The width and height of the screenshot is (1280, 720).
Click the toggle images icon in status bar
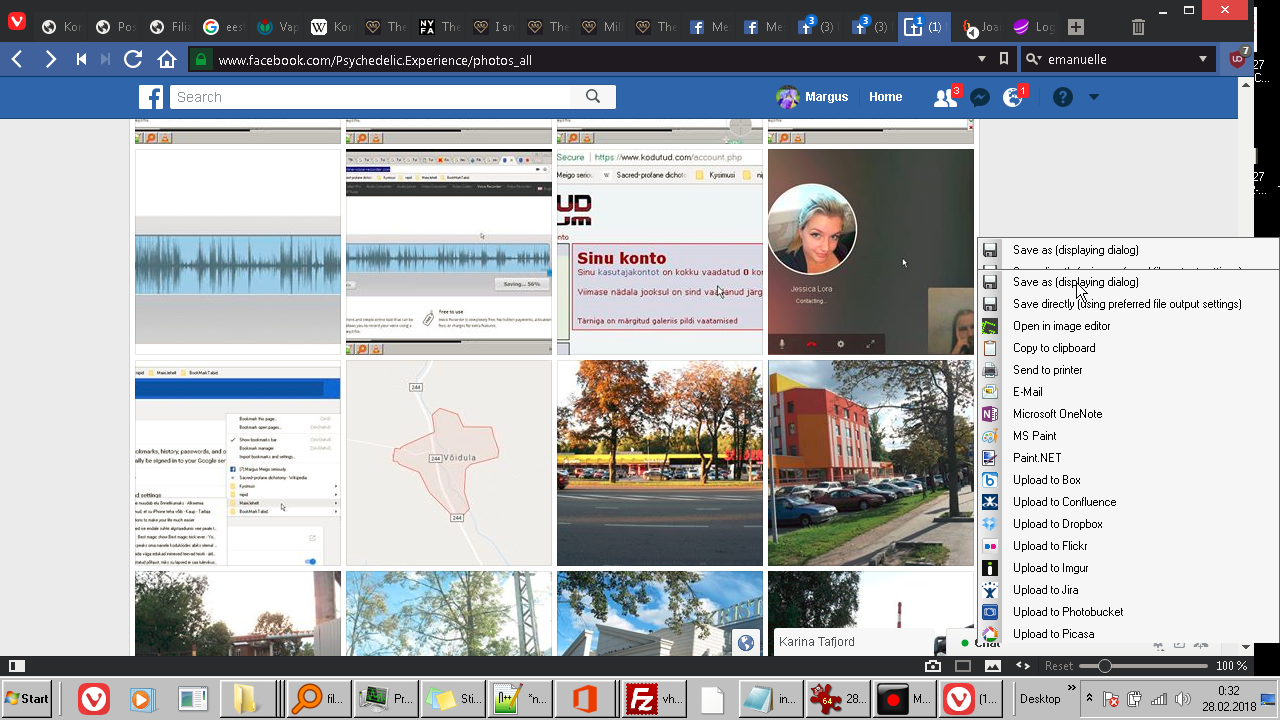click(x=993, y=666)
